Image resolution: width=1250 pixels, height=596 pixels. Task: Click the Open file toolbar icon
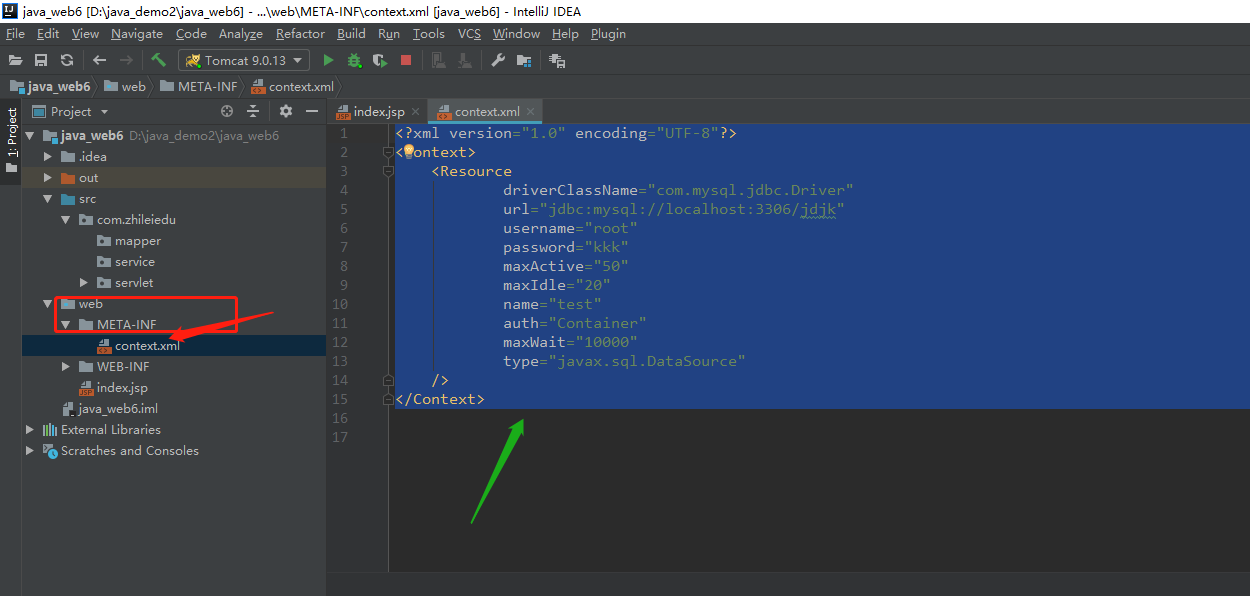click(x=16, y=60)
